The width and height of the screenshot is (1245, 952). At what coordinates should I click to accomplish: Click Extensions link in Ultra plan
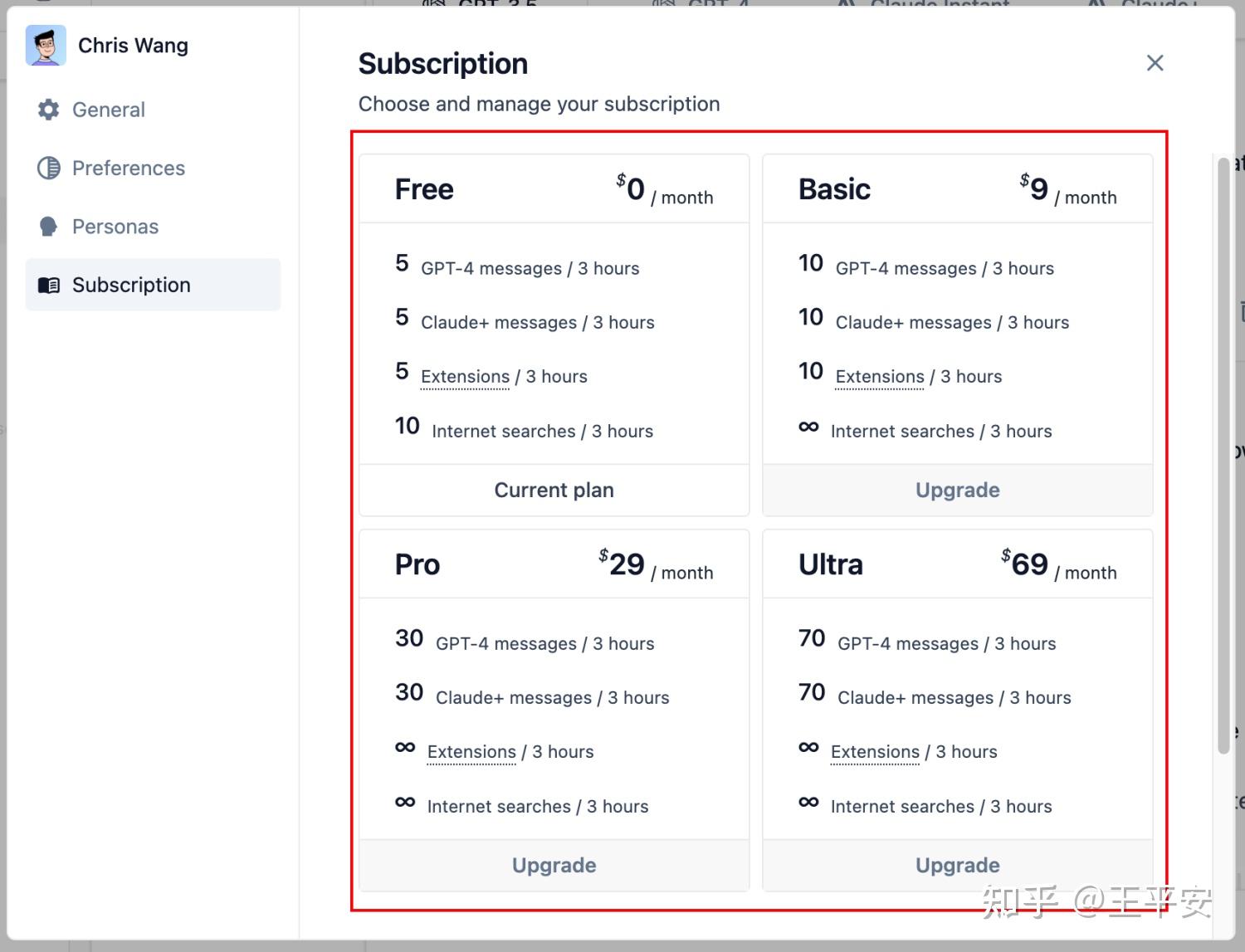[x=875, y=751]
